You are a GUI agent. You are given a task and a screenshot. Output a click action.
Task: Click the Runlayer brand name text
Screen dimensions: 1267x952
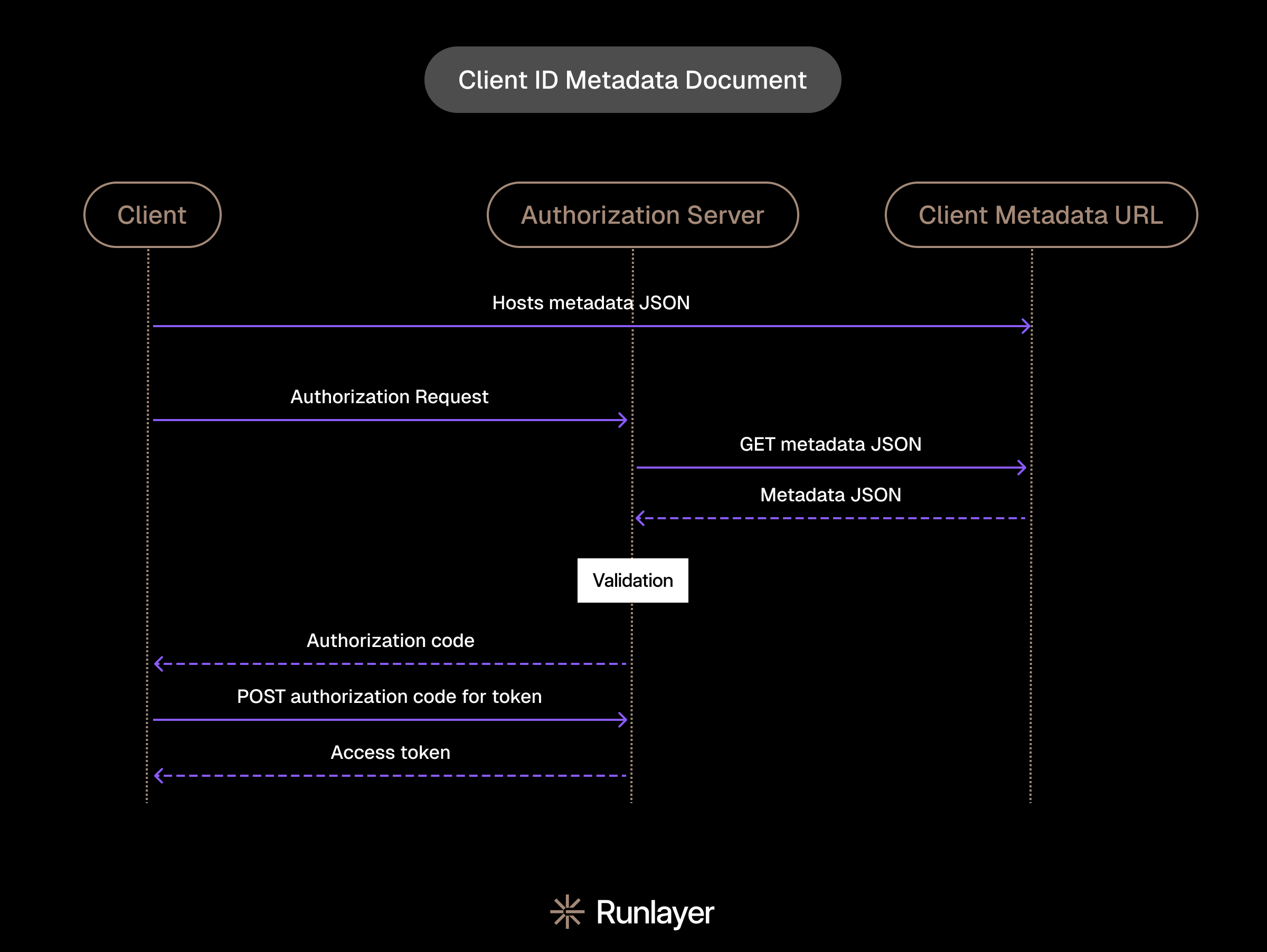tap(655, 912)
